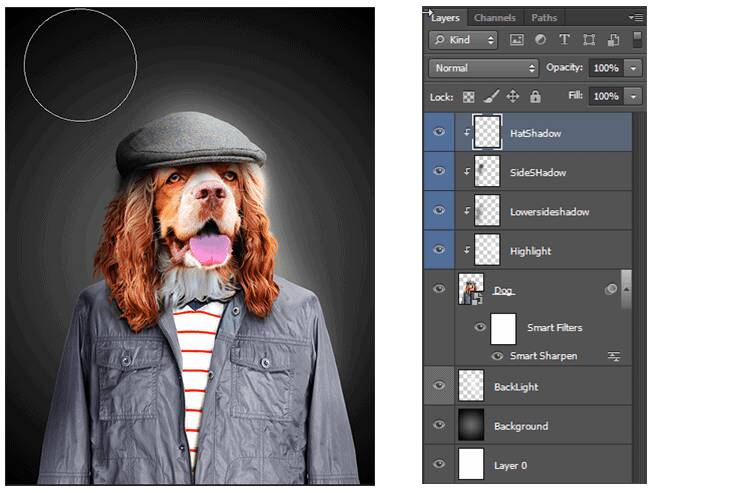Select the Background layer name
This screenshot has height=493, width=740.
(x=521, y=426)
